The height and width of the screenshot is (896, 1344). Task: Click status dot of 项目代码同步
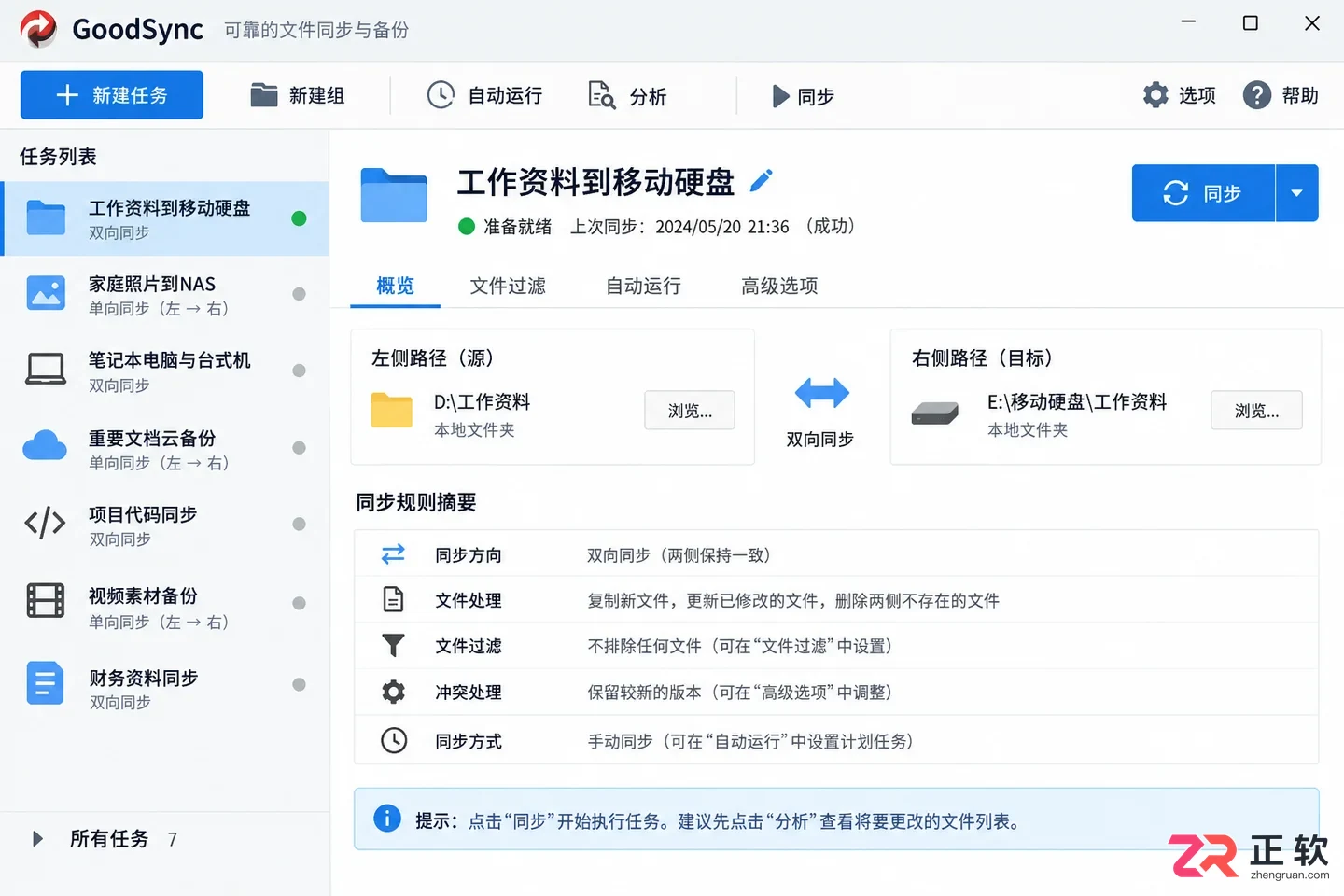point(299,525)
